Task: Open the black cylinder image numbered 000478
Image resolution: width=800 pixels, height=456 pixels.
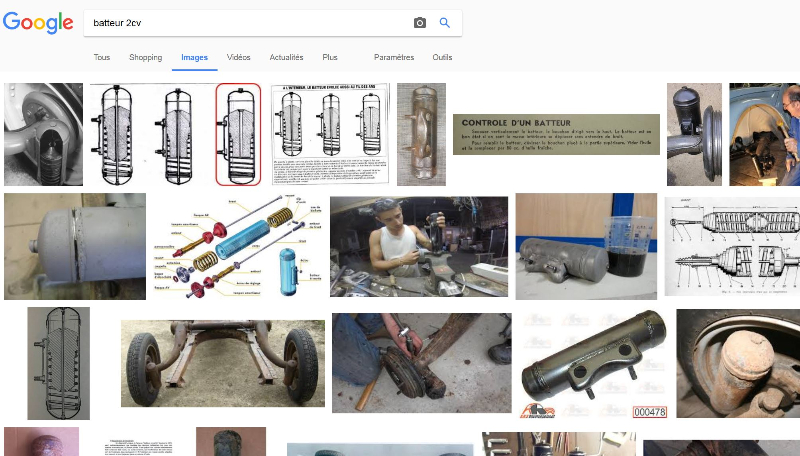Action: tap(594, 364)
